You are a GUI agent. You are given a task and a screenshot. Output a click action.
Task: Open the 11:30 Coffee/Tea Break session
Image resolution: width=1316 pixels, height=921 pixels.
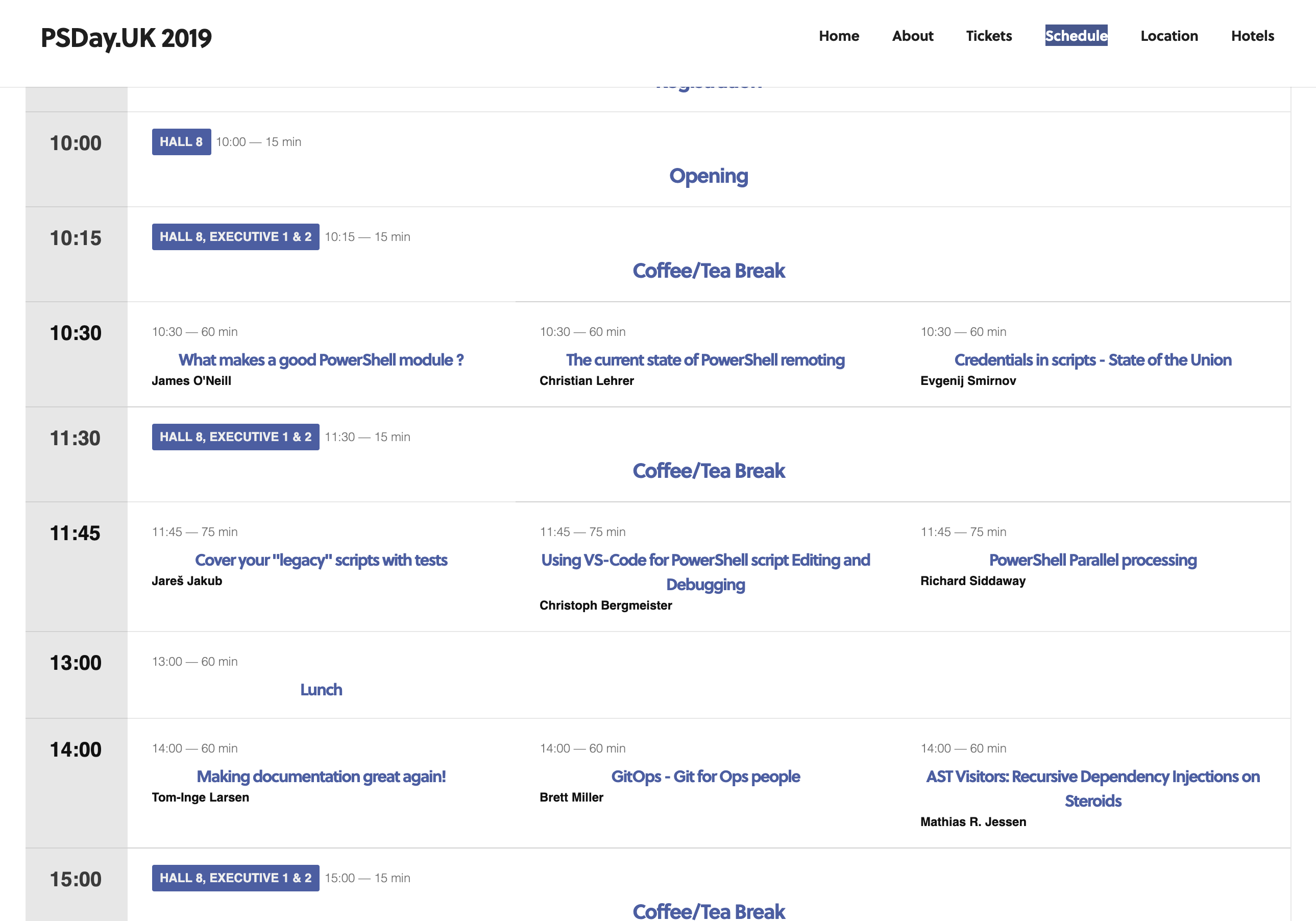[x=709, y=471]
